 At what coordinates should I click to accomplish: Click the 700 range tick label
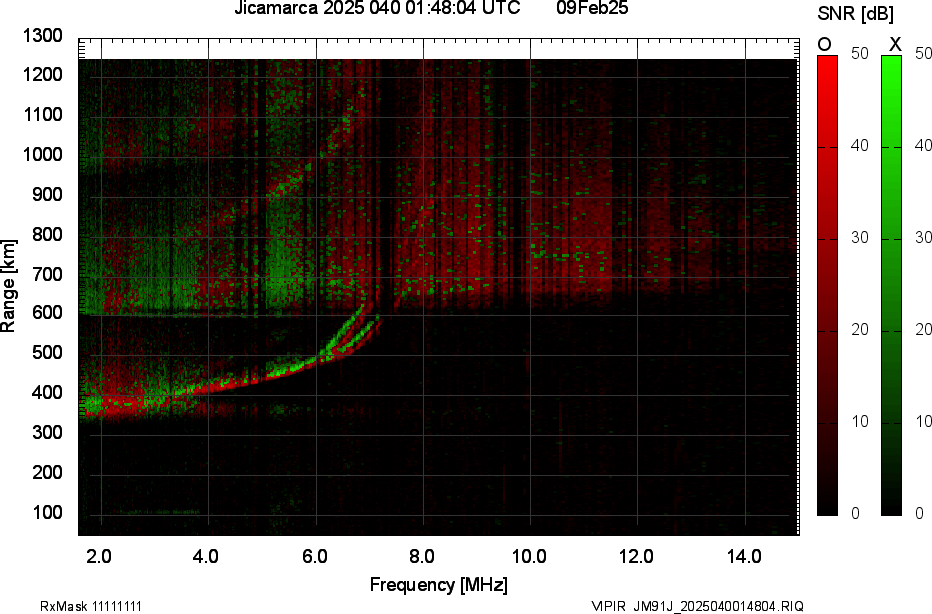tap(48, 274)
